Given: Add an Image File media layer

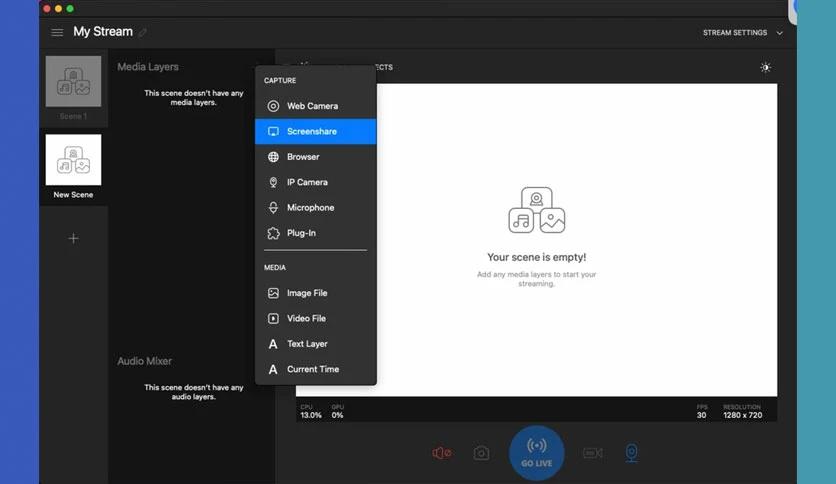Looking at the screenshot, I should pos(307,293).
